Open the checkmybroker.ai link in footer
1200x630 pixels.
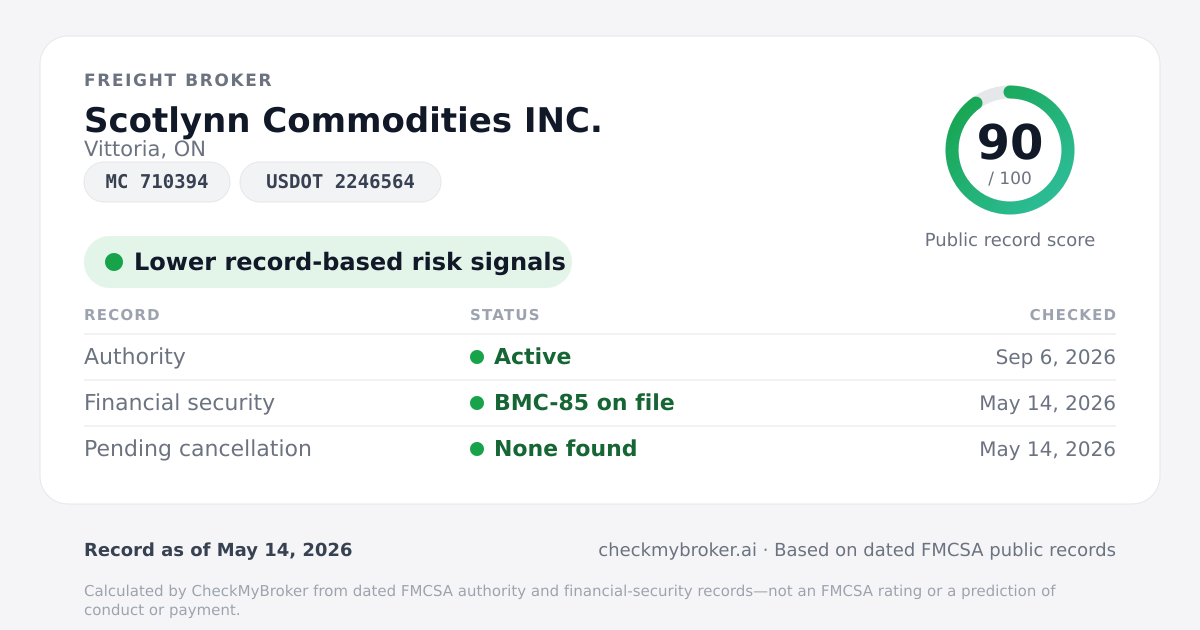tap(677, 550)
